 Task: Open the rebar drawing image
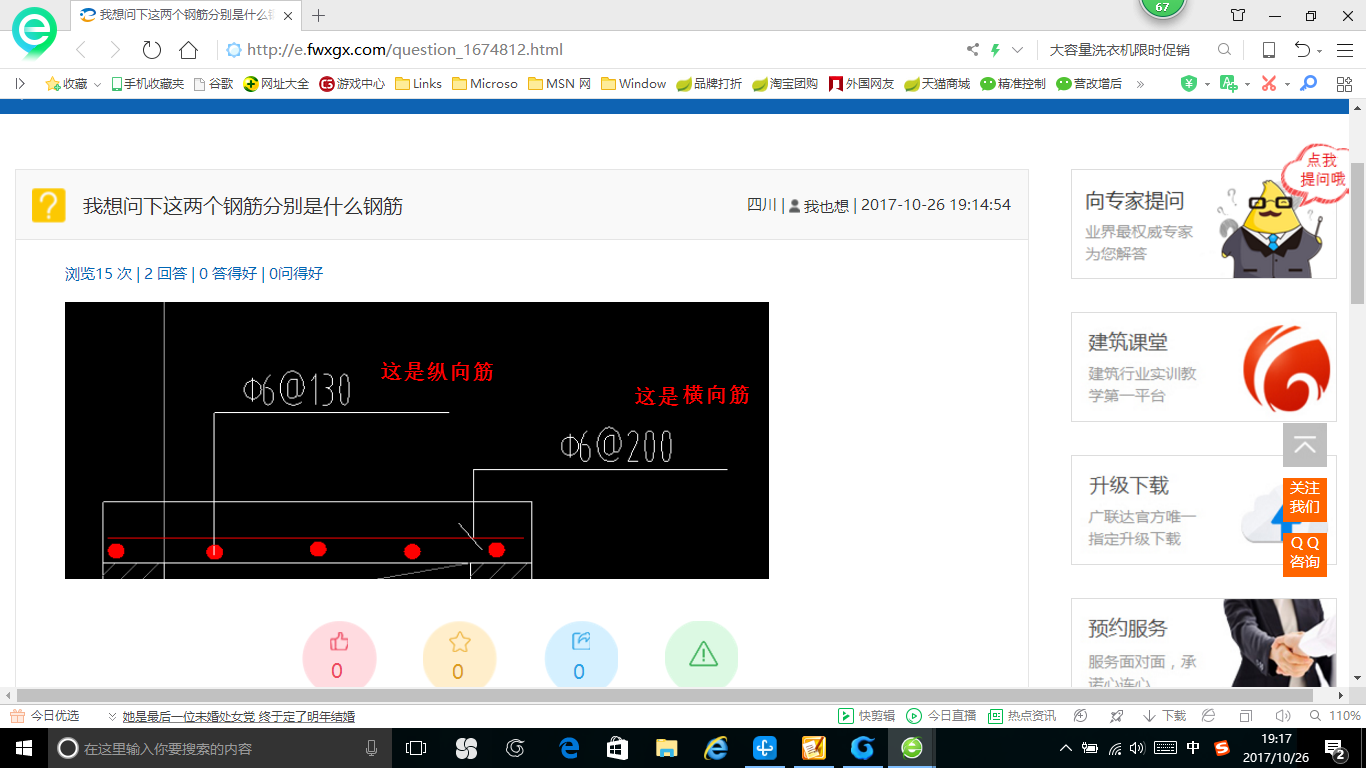(x=417, y=440)
